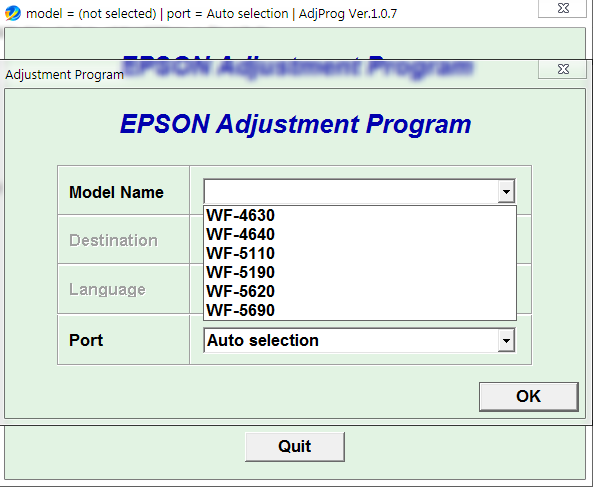Choose WF-5190 in the dropdown list
The height and width of the screenshot is (489, 597).
pyautogui.click(x=359, y=273)
